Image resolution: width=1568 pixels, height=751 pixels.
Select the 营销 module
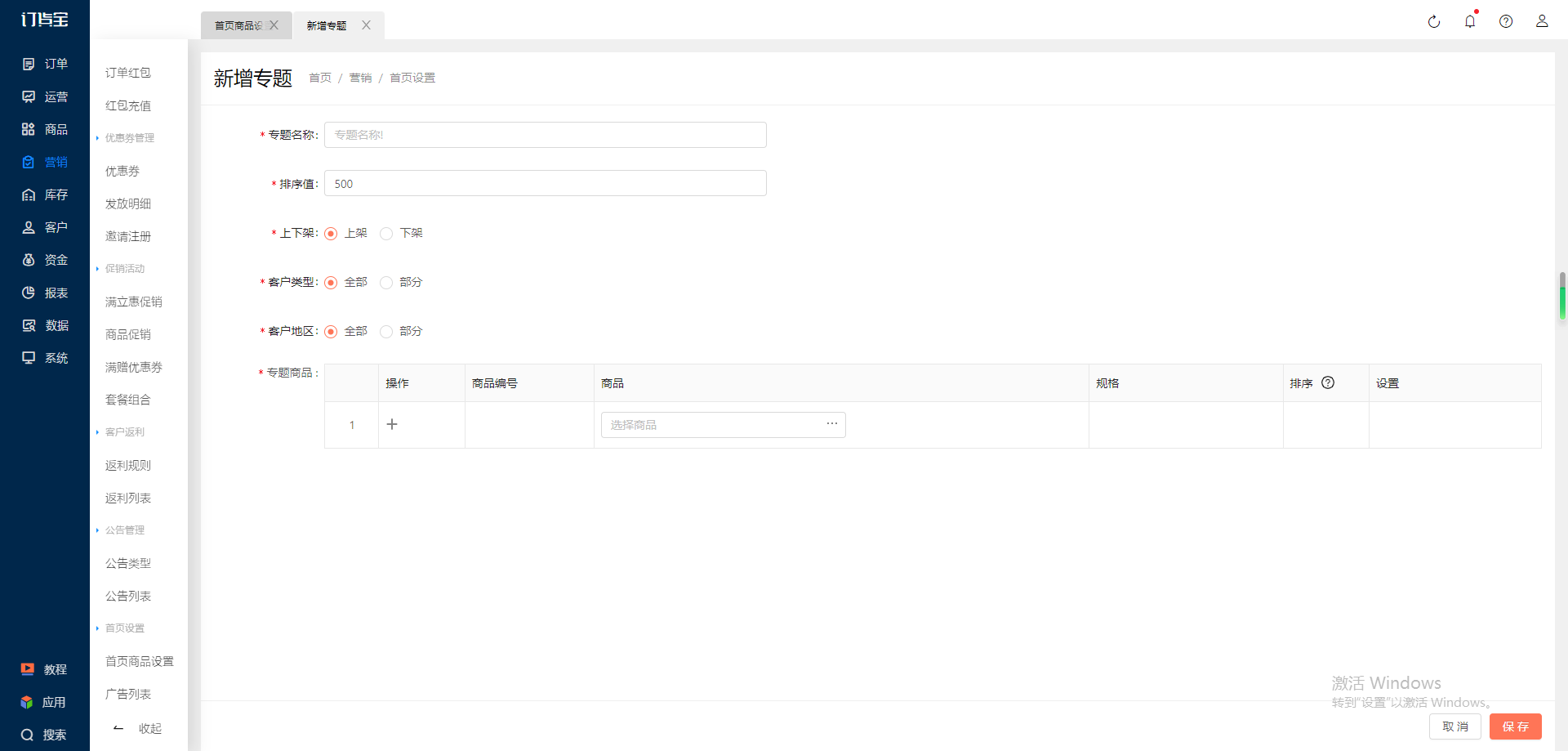coord(45,162)
